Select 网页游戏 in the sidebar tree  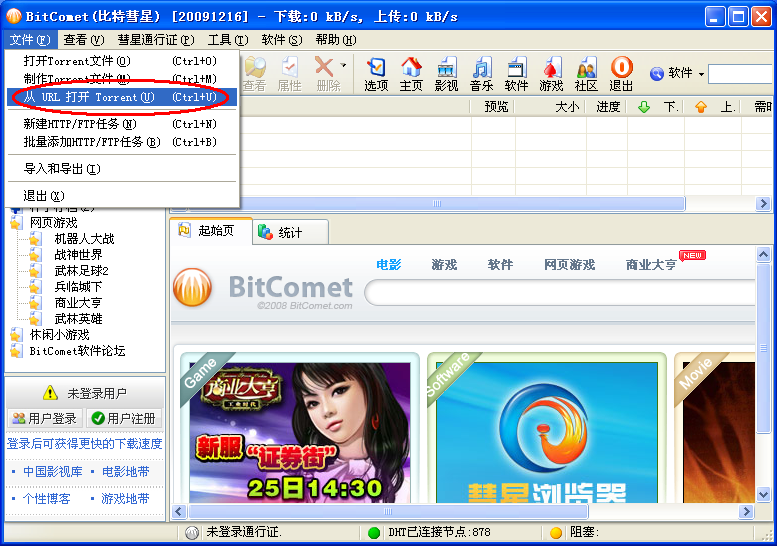54,222
